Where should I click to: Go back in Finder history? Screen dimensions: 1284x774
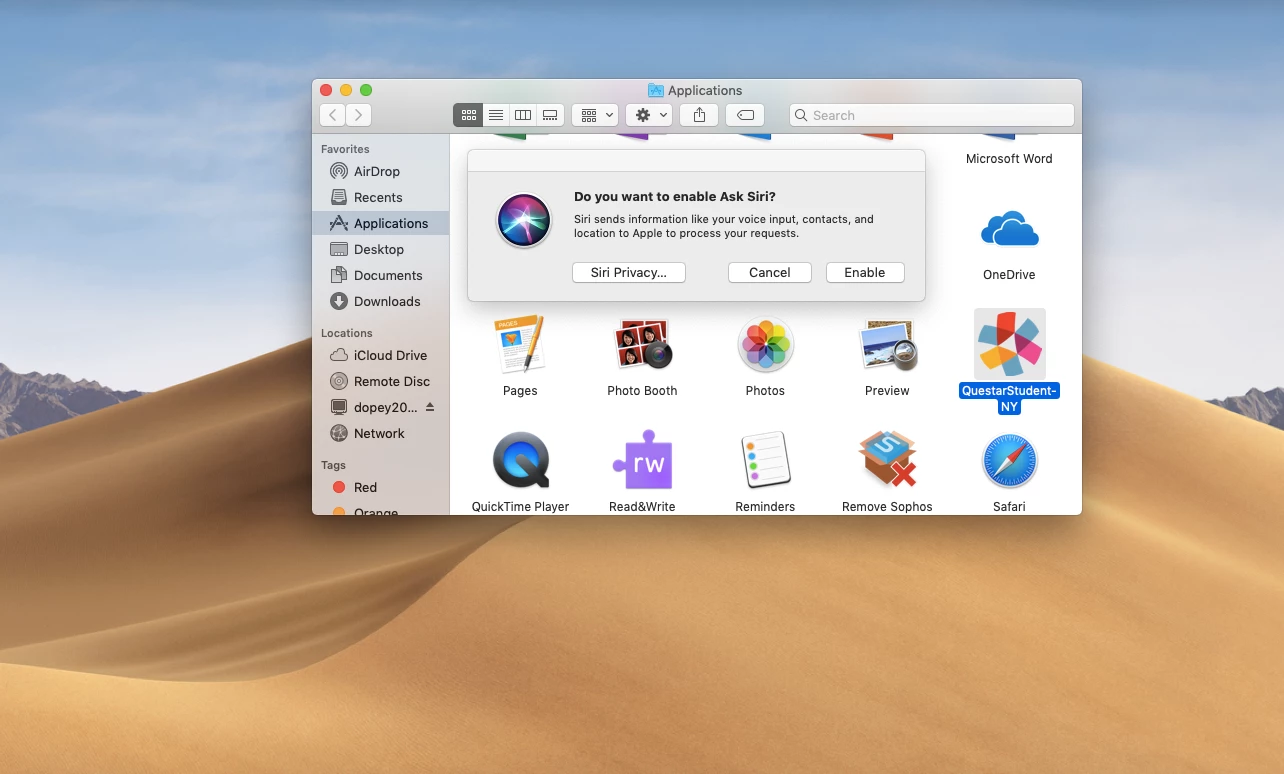click(x=332, y=115)
